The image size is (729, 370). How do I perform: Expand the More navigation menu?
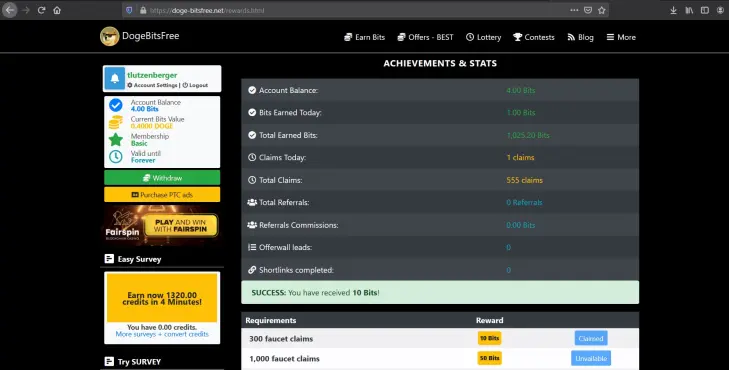click(x=621, y=37)
